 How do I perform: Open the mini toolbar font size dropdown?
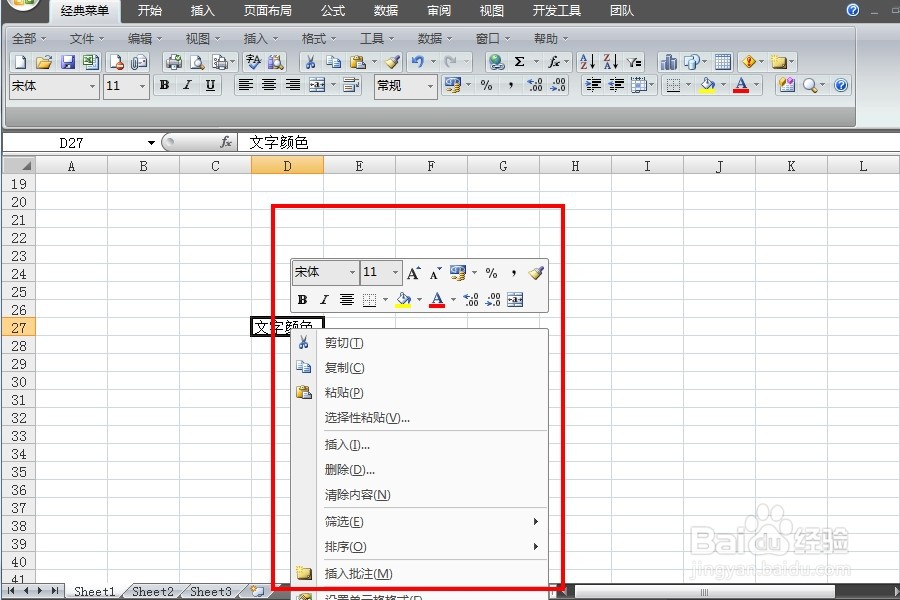pyautogui.click(x=395, y=272)
